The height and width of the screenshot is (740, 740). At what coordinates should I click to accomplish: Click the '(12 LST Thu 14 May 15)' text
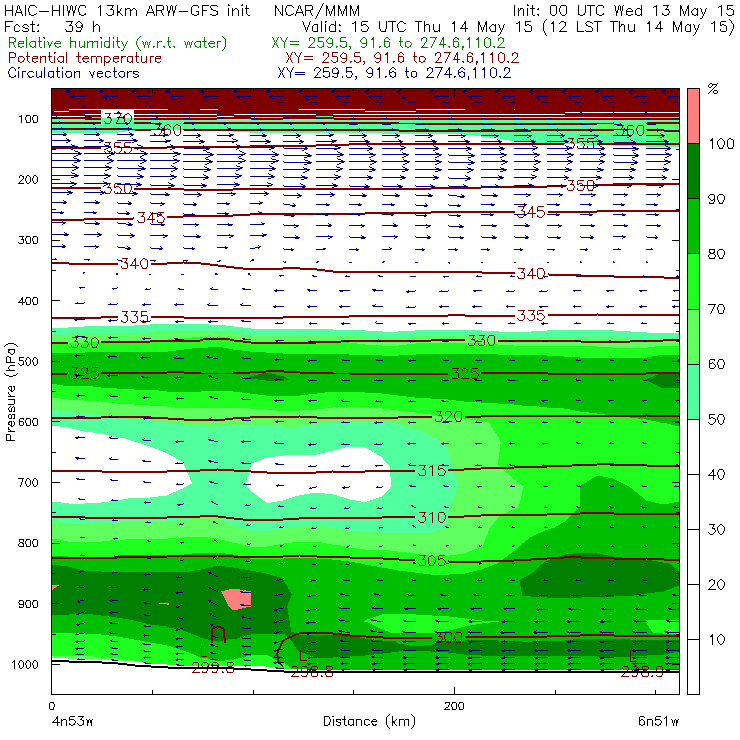point(639,27)
